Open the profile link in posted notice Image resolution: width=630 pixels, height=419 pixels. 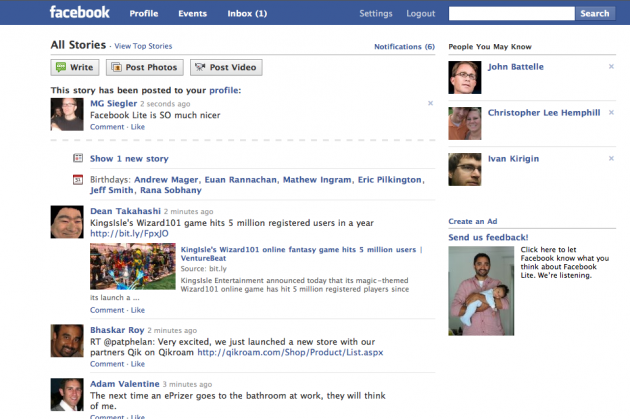[224, 90]
